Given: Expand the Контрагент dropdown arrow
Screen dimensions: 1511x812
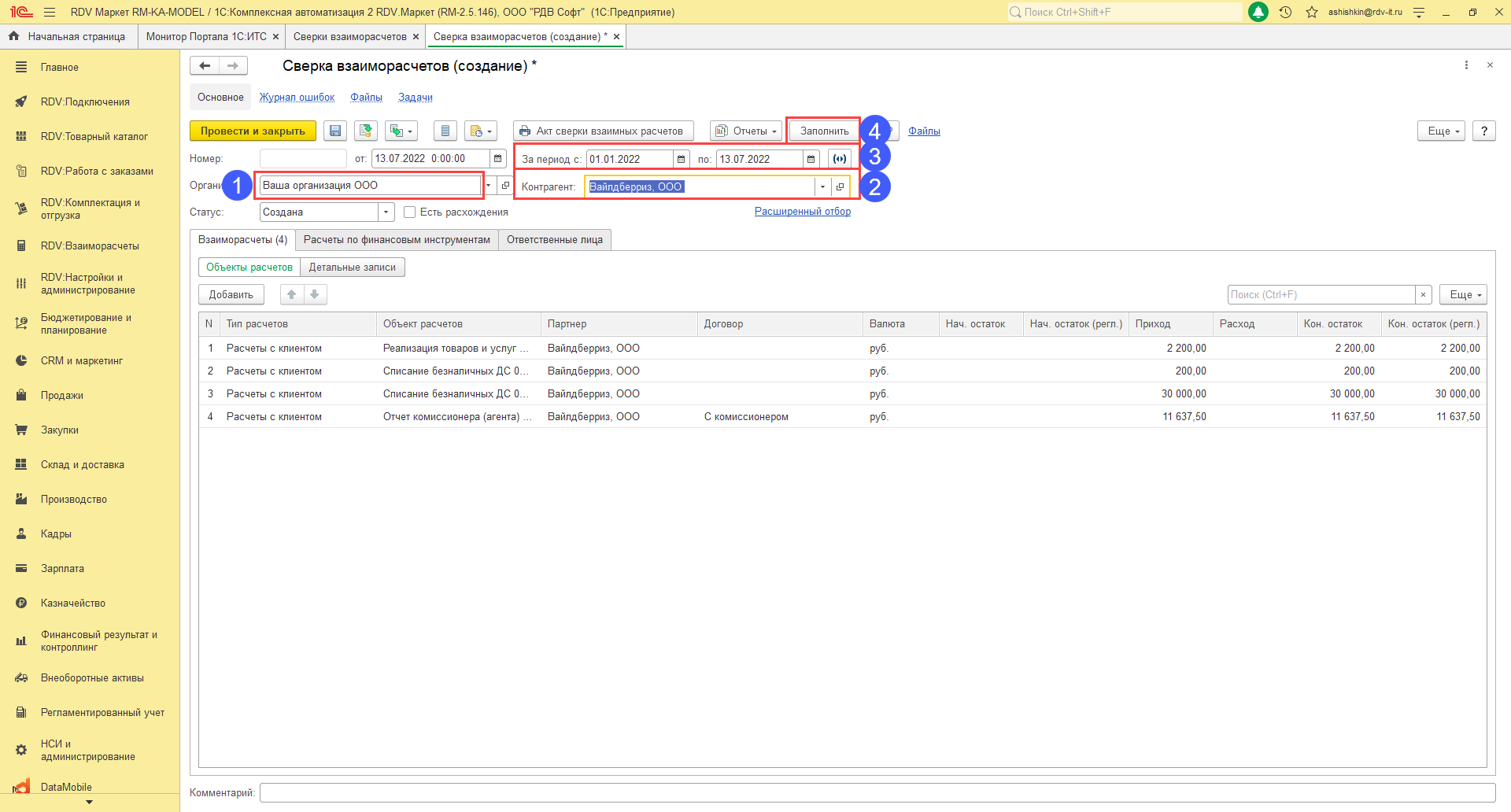Looking at the screenshot, I should point(822,187).
